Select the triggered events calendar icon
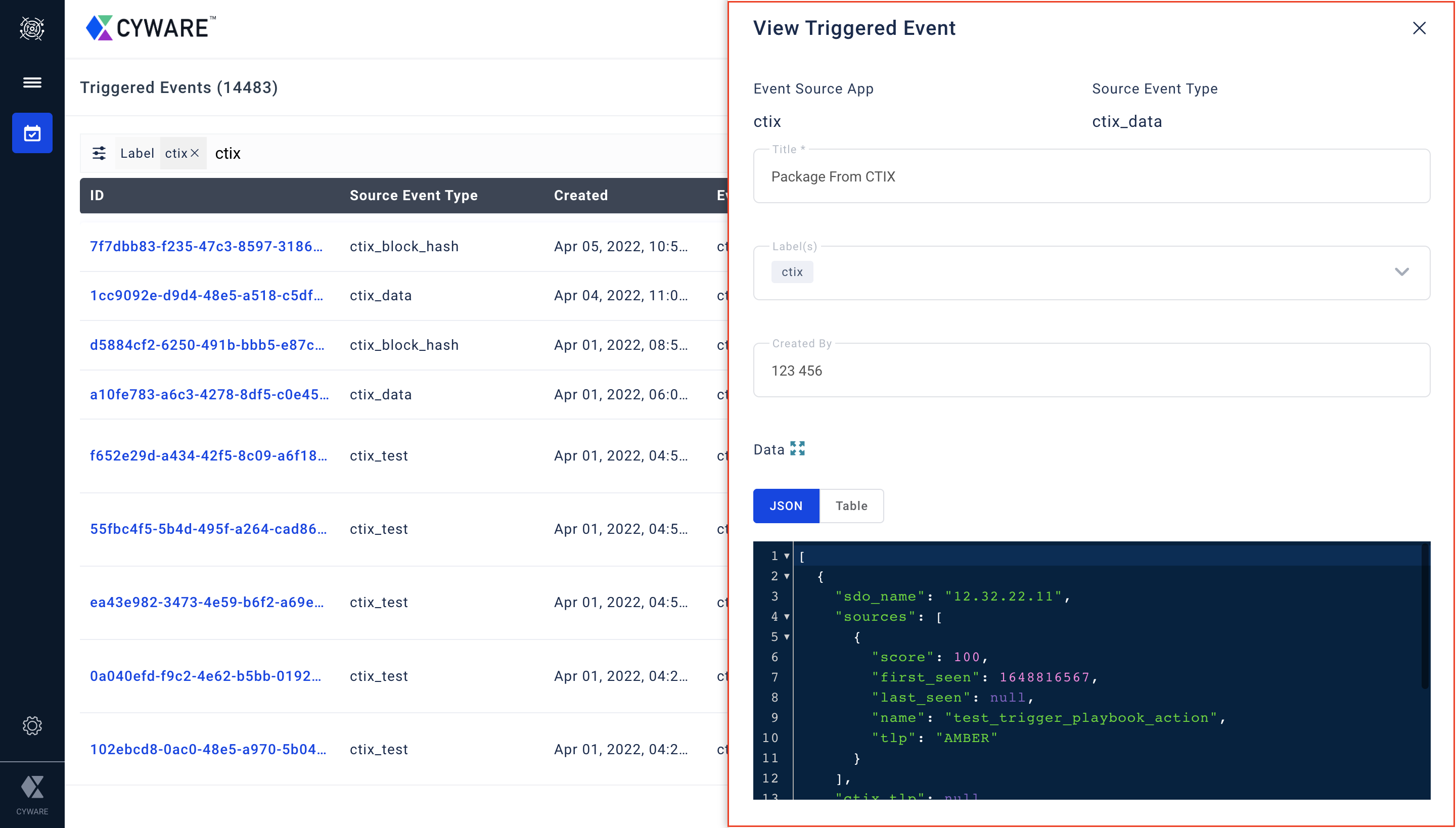This screenshot has width=1456, height=828. (32, 133)
